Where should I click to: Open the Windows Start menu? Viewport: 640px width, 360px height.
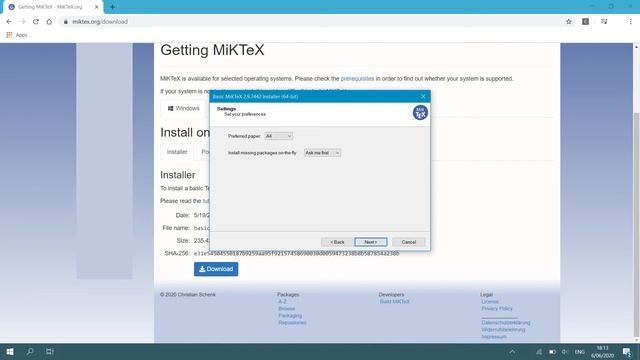(x=10, y=351)
